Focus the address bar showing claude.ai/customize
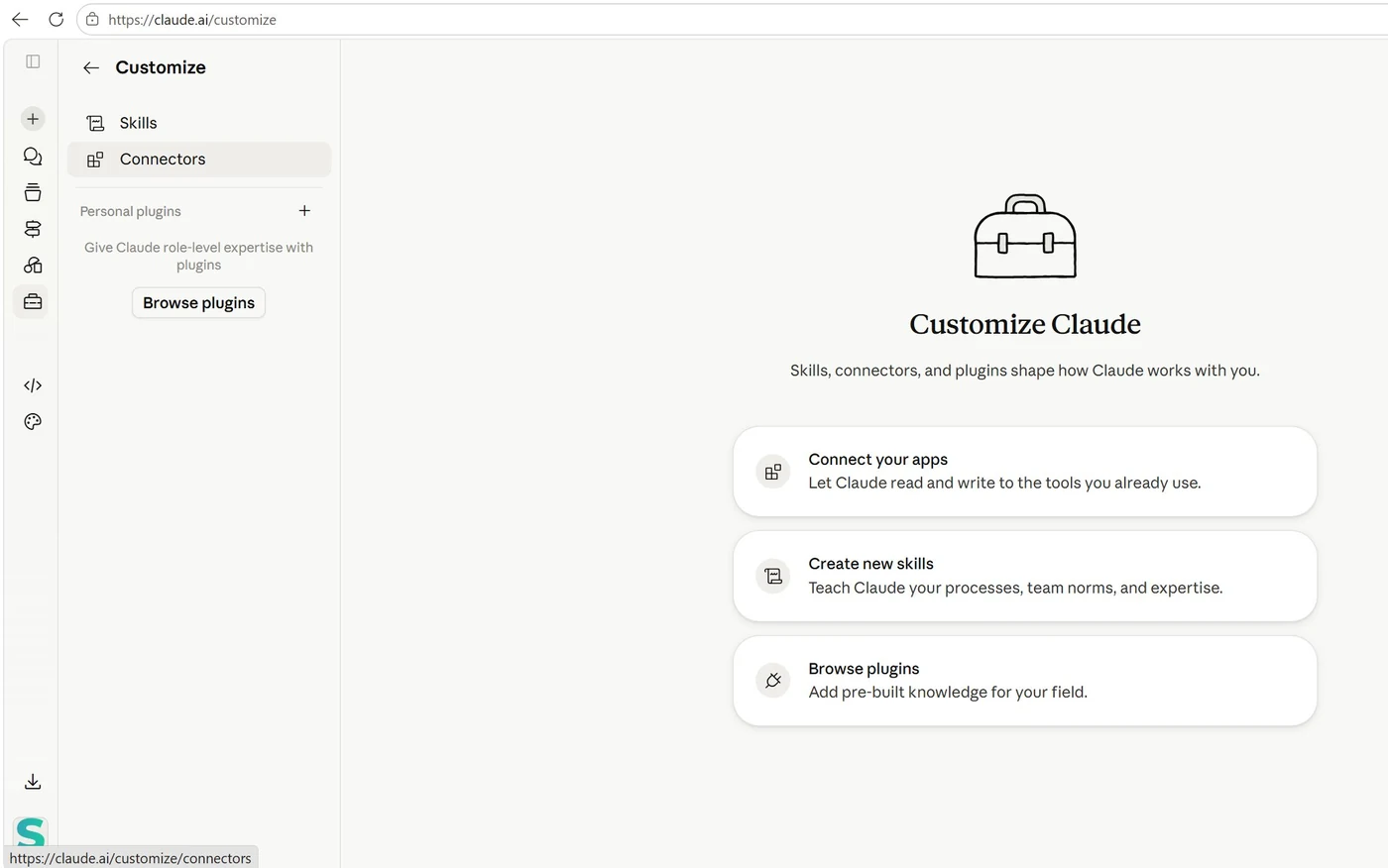The width and height of the screenshot is (1388, 868). 734,19
